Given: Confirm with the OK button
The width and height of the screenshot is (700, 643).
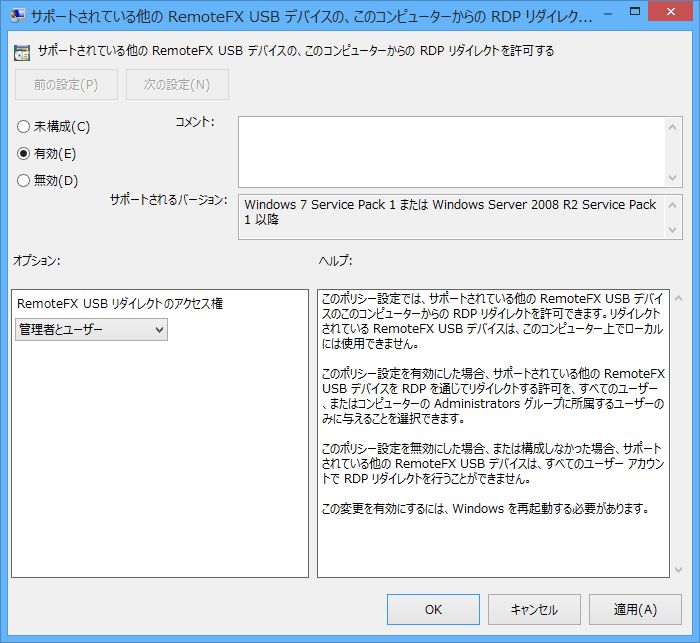Looking at the screenshot, I should (x=433, y=610).
